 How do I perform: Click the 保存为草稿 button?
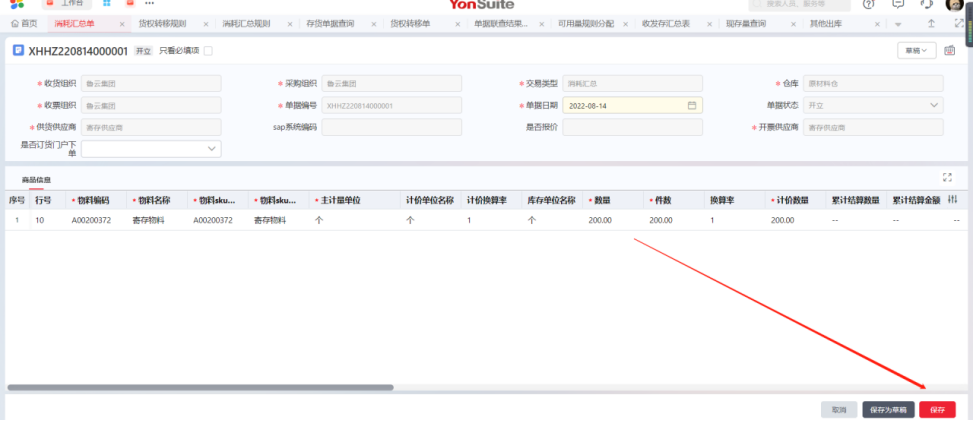888,410
